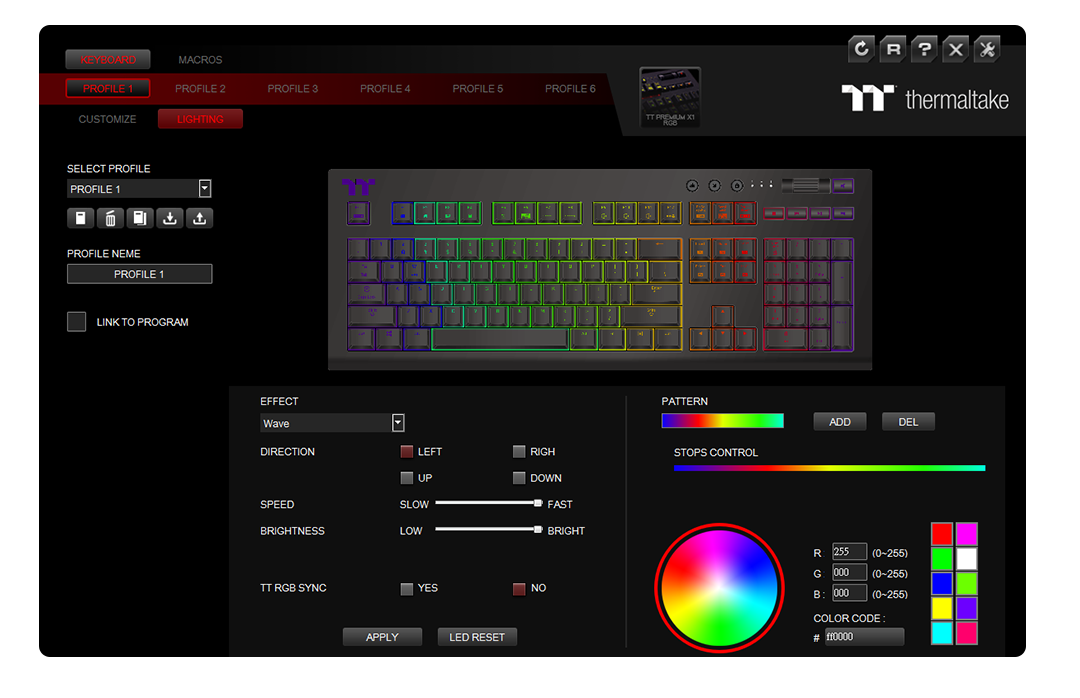Click the import profile download-arrow icon
The height and width of the screenshot is (698, 1080).
(170, 218)
